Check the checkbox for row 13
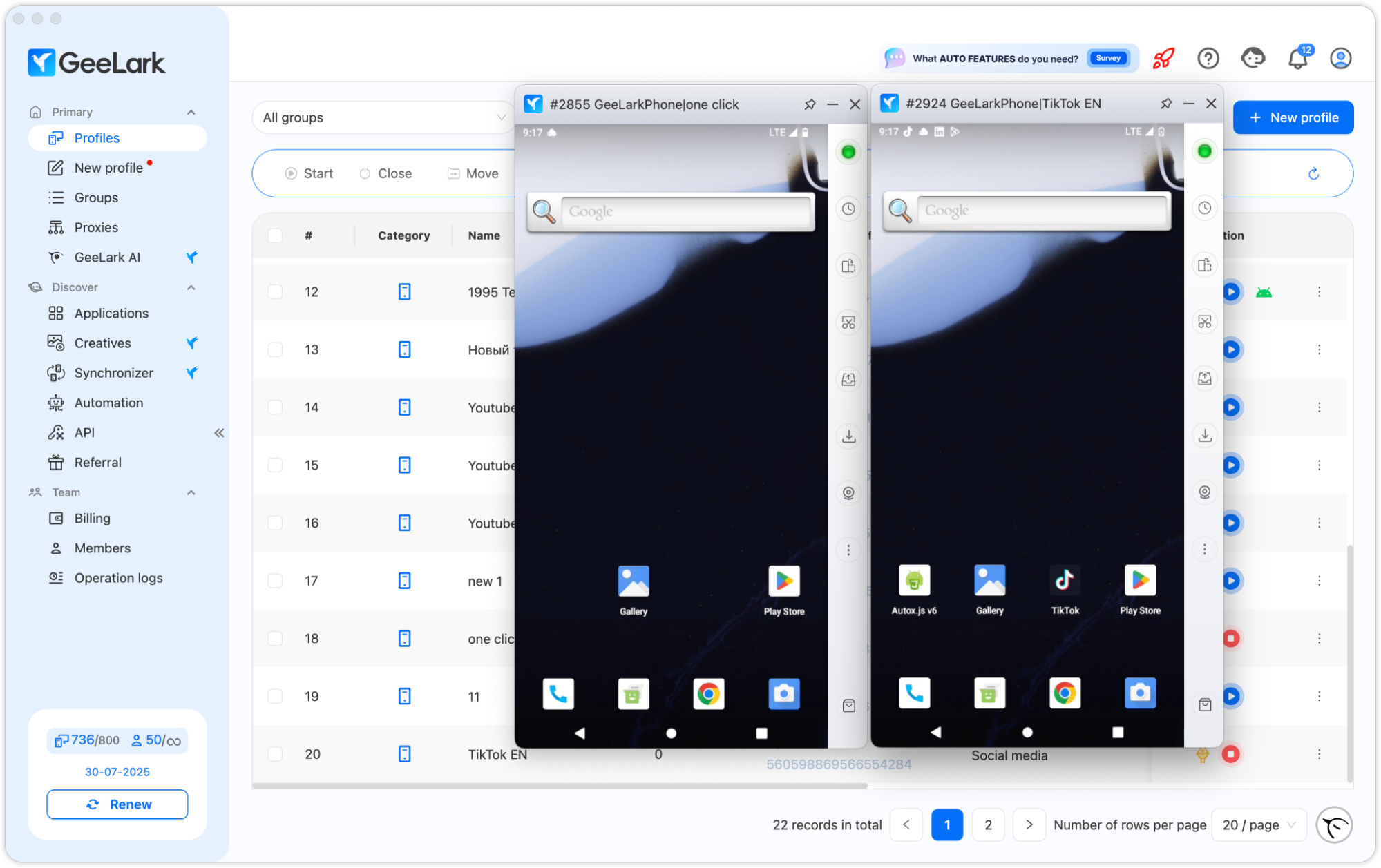1381x868 pixels. (x=275, y=349)
